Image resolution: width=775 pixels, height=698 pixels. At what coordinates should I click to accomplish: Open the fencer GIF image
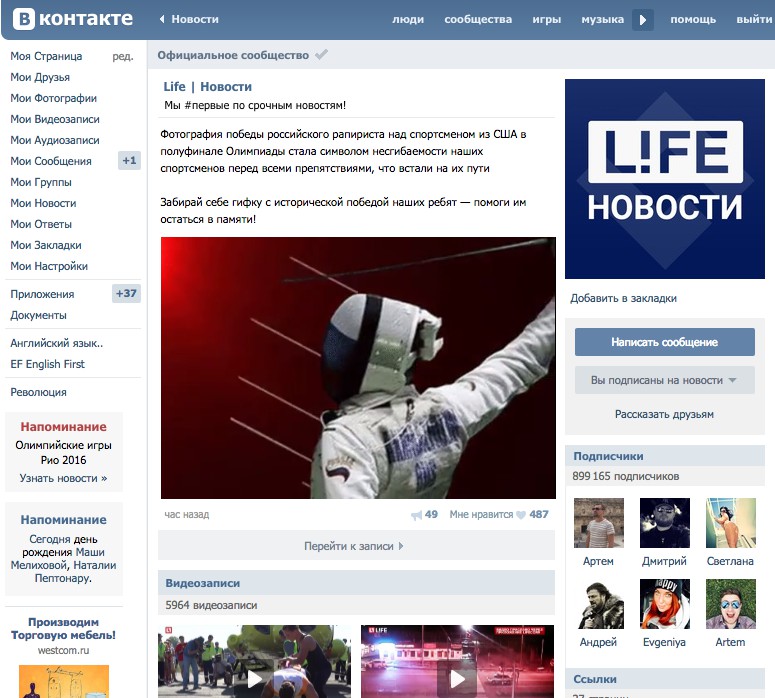(358, 368)
